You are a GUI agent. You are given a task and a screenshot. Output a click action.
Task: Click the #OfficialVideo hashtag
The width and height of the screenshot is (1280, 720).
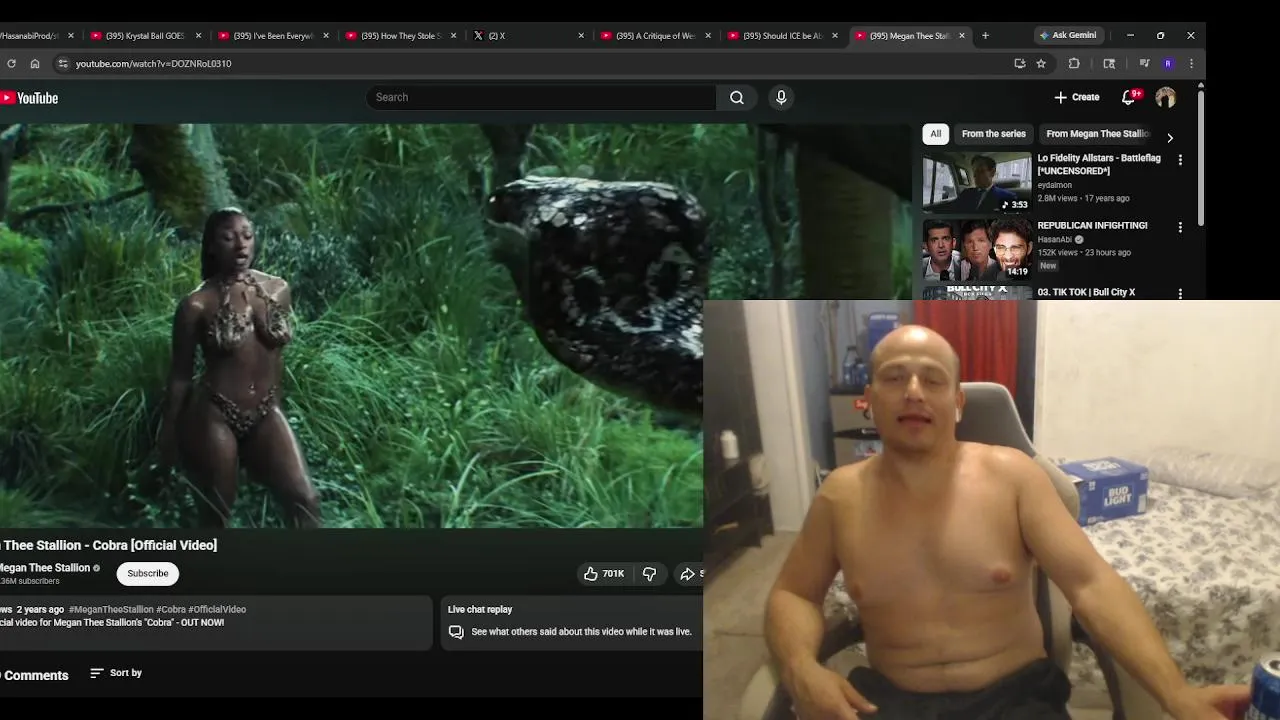point(217,609)
